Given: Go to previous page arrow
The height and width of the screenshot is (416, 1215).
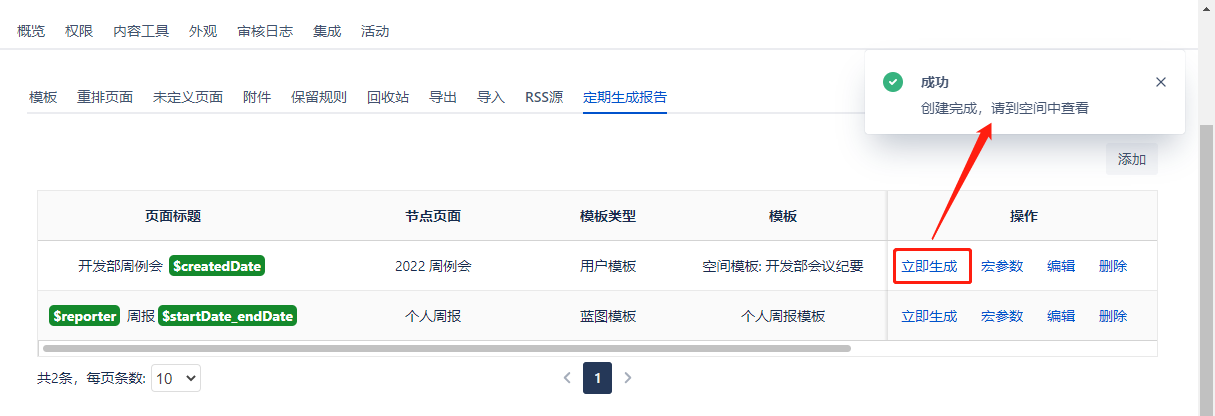Looking at the screenshot, I should click(x=567, y=378).
